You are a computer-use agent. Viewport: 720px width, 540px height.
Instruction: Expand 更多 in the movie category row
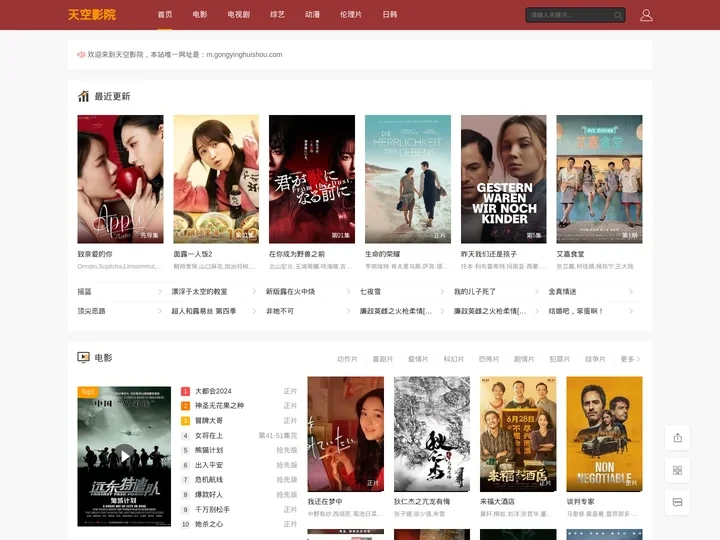(x=629, y=359)
